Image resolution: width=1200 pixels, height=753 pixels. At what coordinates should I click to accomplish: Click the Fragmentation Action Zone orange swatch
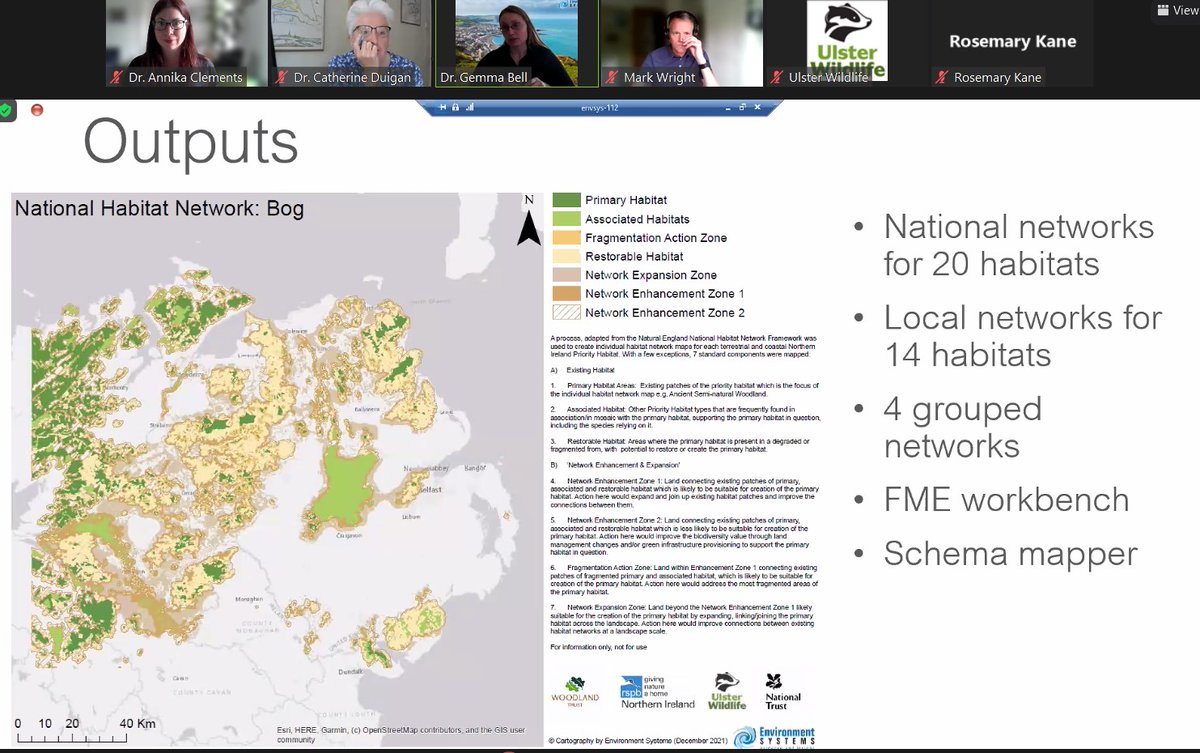coord(566,238)
